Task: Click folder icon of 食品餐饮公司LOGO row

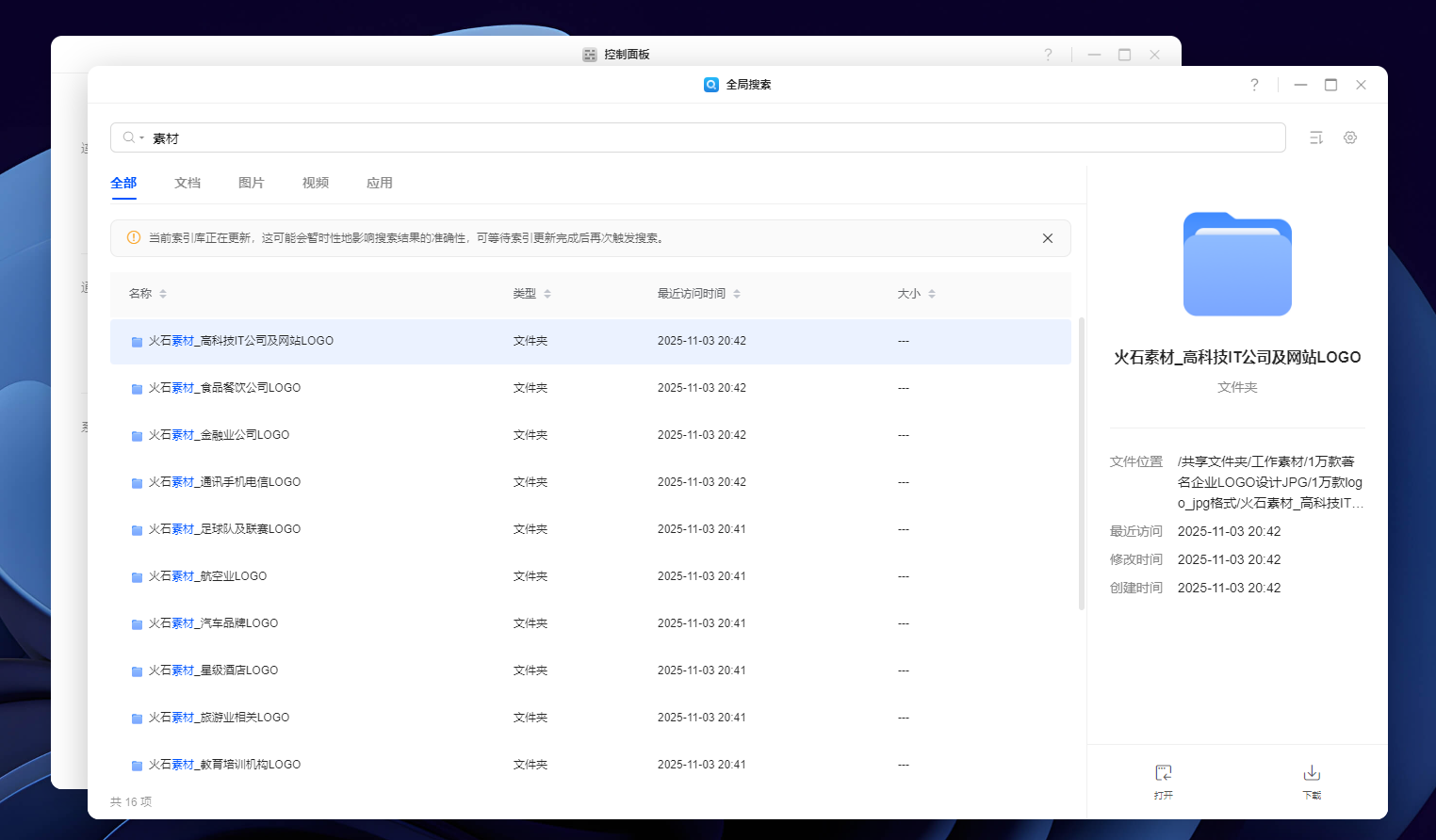Action: click(137, 389)
